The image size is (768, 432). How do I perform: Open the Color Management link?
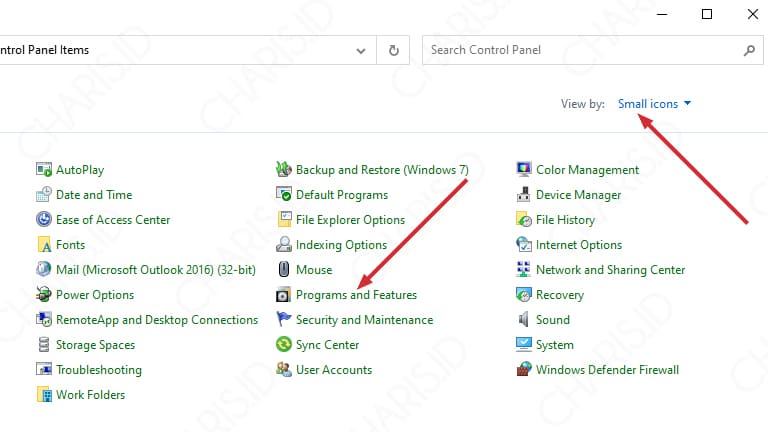(587, 170)
